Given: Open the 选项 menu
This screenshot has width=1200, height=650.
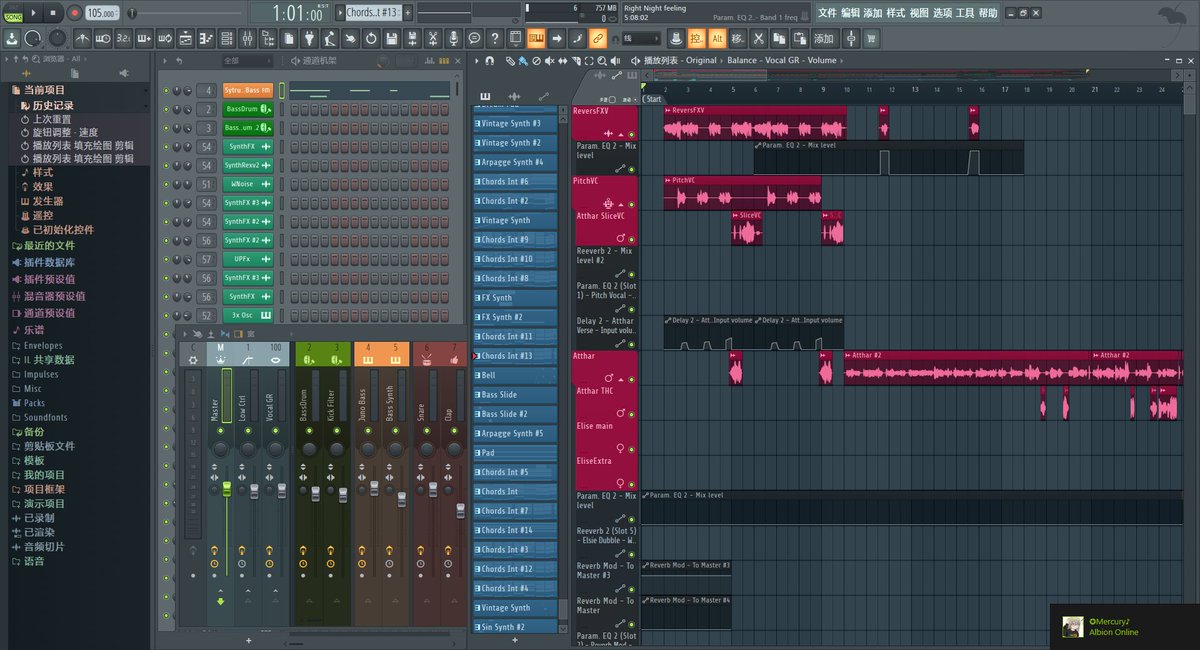Looking at the screenshot, I should 942,13.
